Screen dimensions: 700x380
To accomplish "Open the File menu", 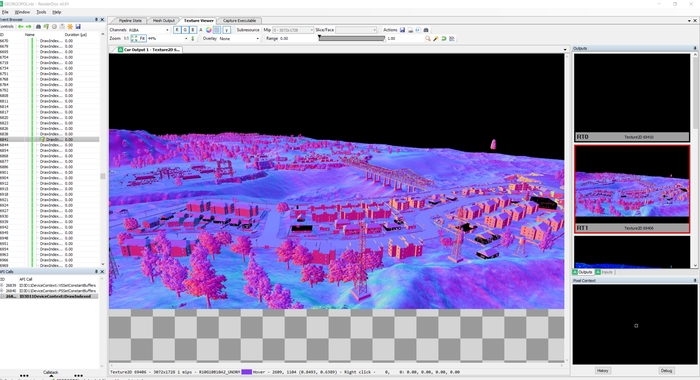I will 5,12.
